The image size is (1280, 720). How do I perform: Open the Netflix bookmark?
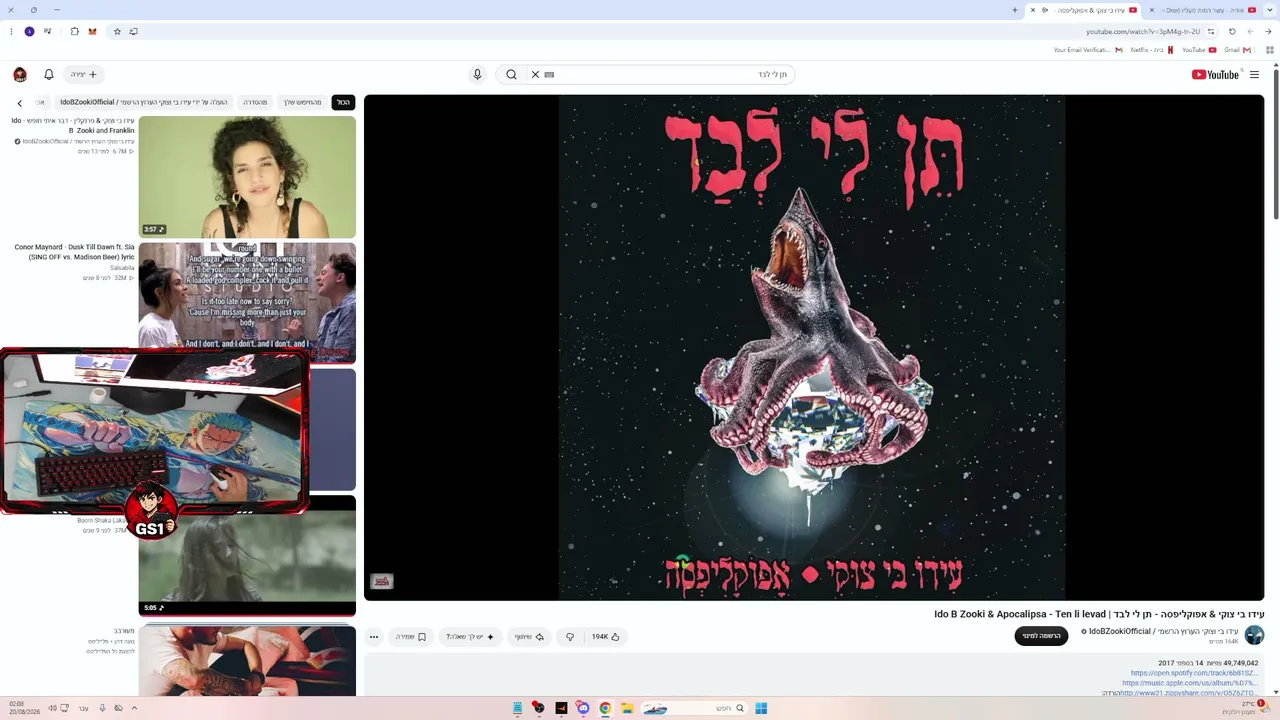[1152, 50]
